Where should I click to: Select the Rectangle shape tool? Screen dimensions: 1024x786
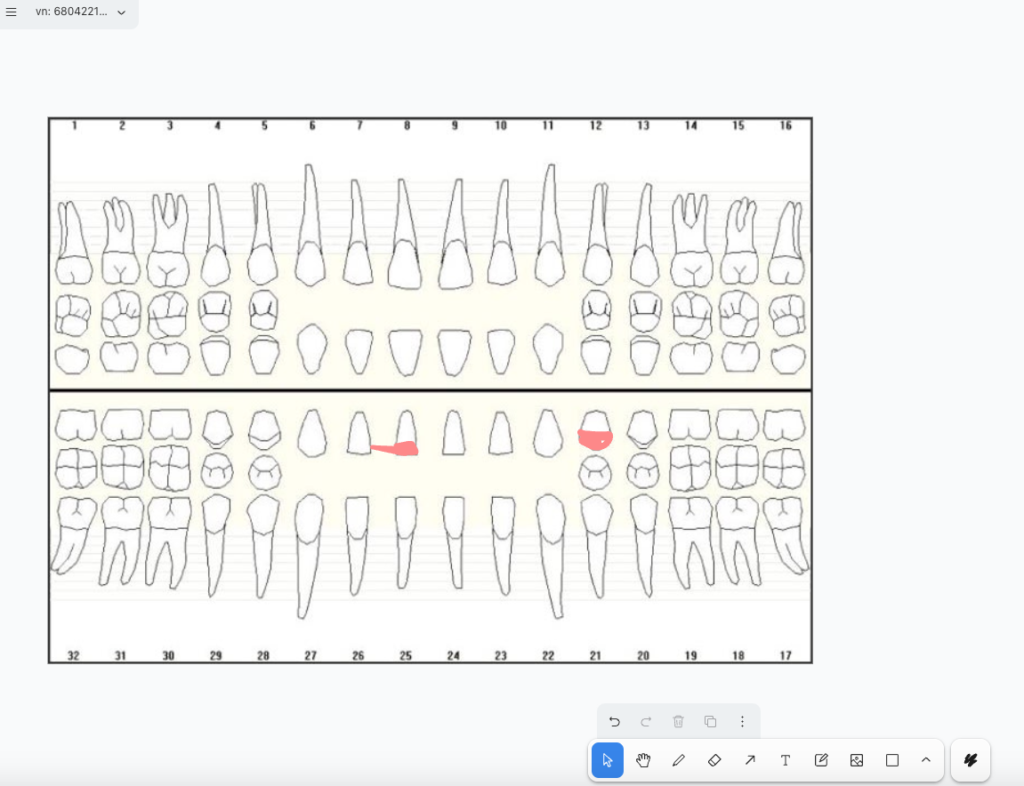tap(892, 760)
